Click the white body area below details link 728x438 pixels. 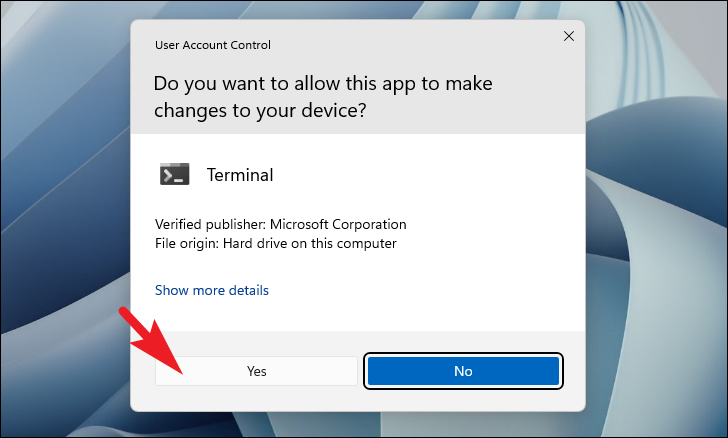click(358, 315)
